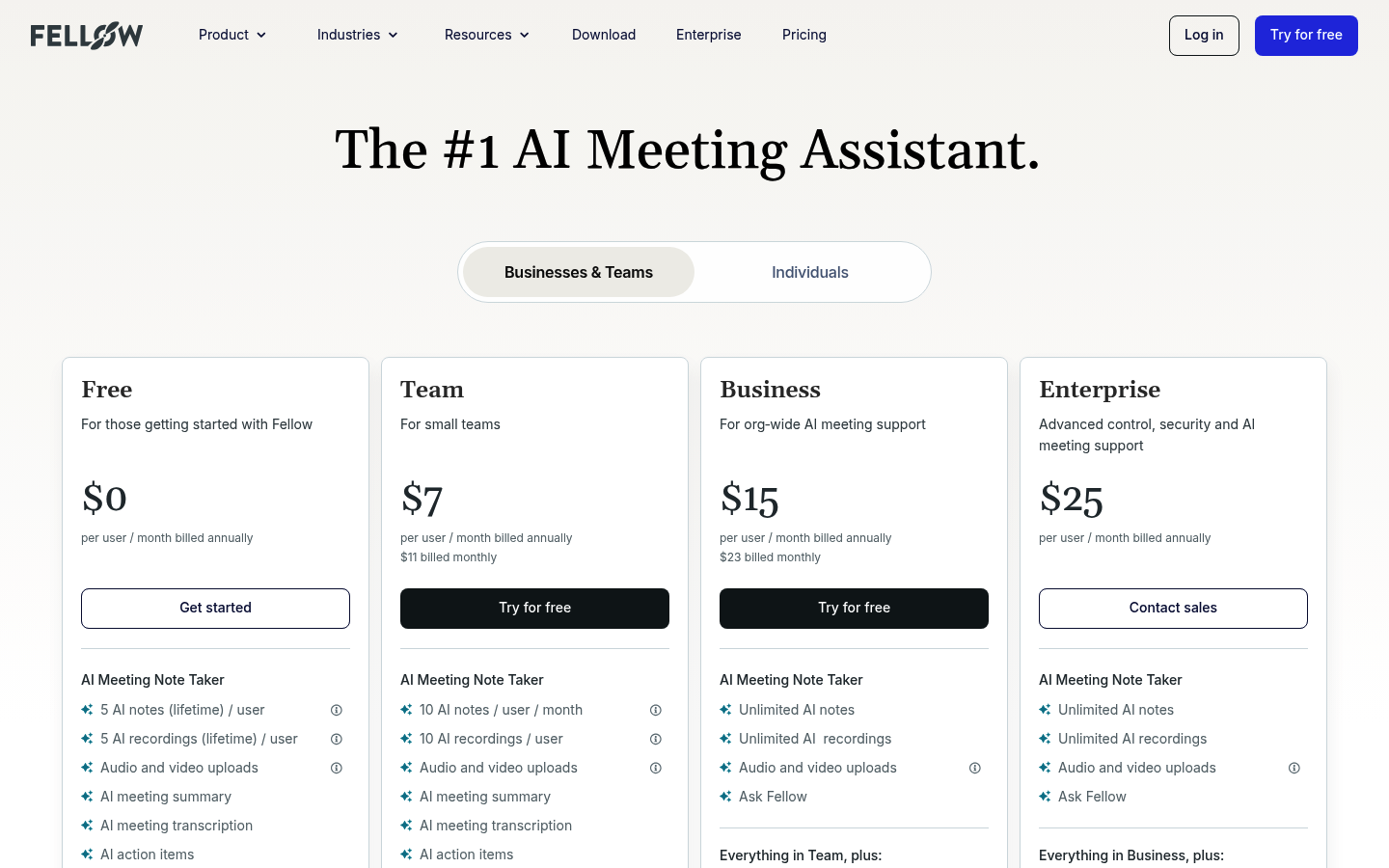Open the Pricing nav link
The height and width of the screenshot is (868, 1389).
pos(804,35)
